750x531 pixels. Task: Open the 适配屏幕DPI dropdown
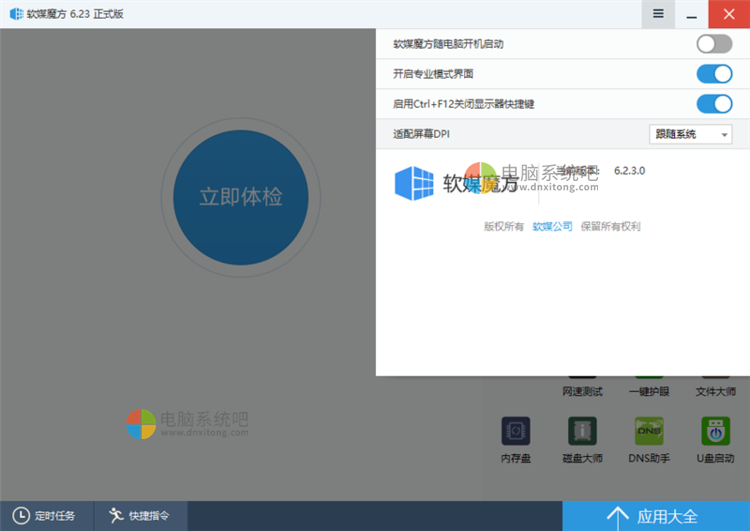tap(690, 134)
